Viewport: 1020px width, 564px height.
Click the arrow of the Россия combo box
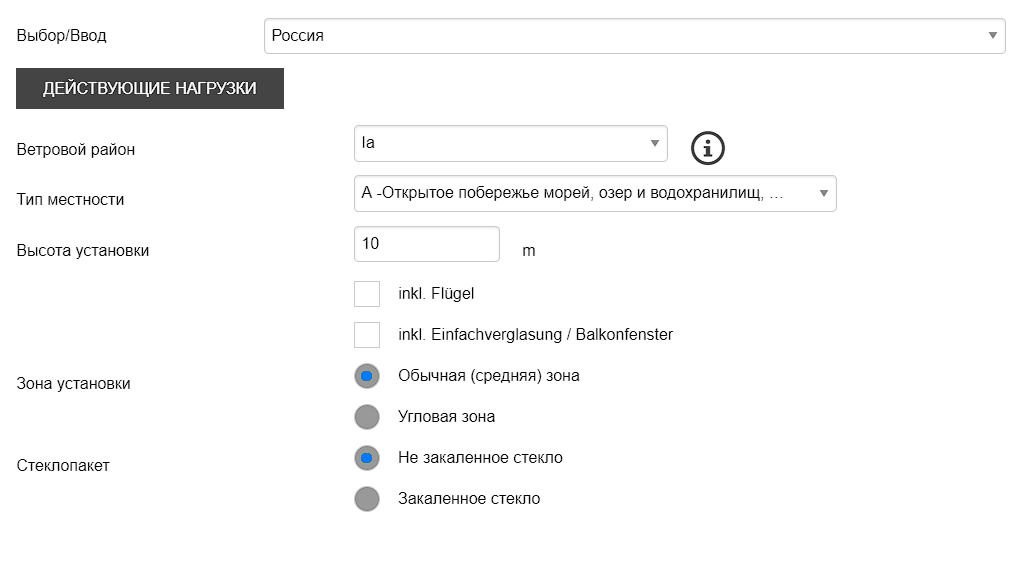click(992, 36)
